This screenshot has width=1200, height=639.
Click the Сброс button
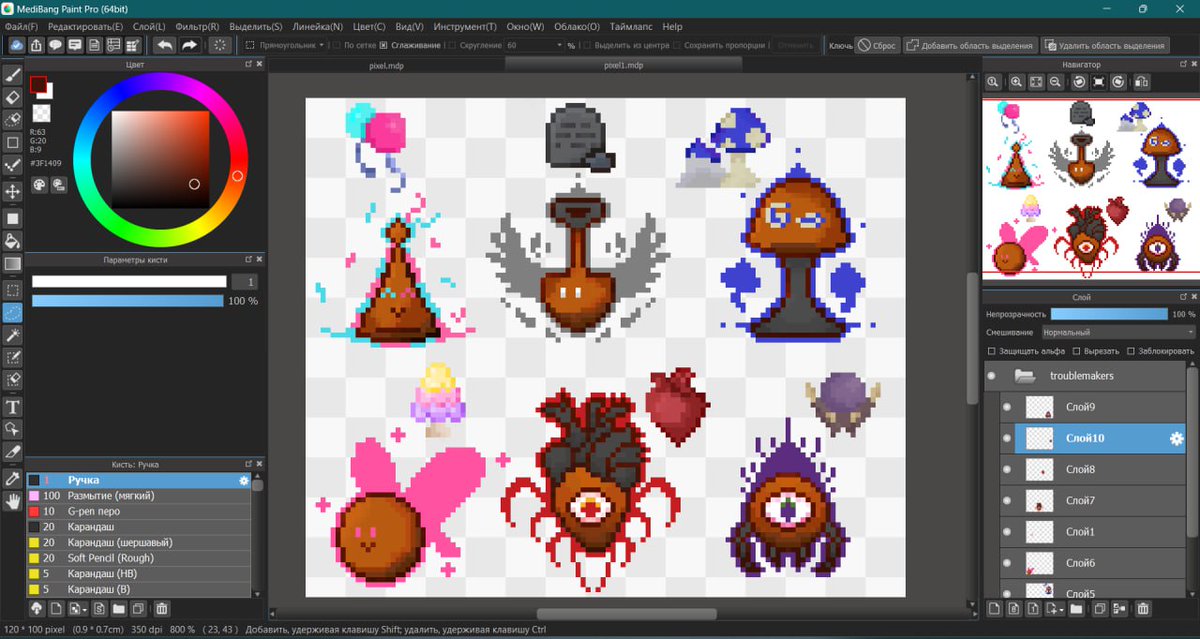click(876, 45)
